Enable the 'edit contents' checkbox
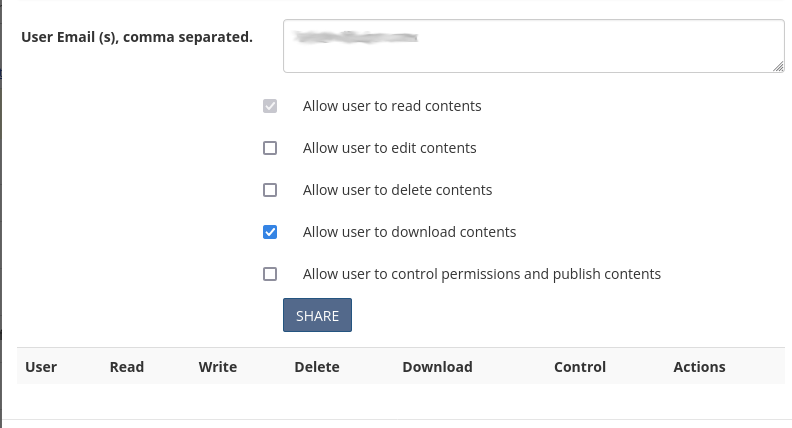 (x=270, y=148)
